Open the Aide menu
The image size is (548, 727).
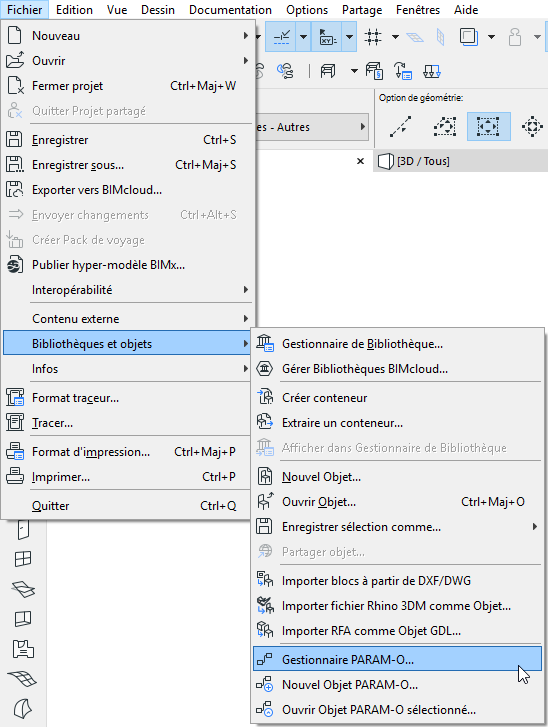point(466,10)
